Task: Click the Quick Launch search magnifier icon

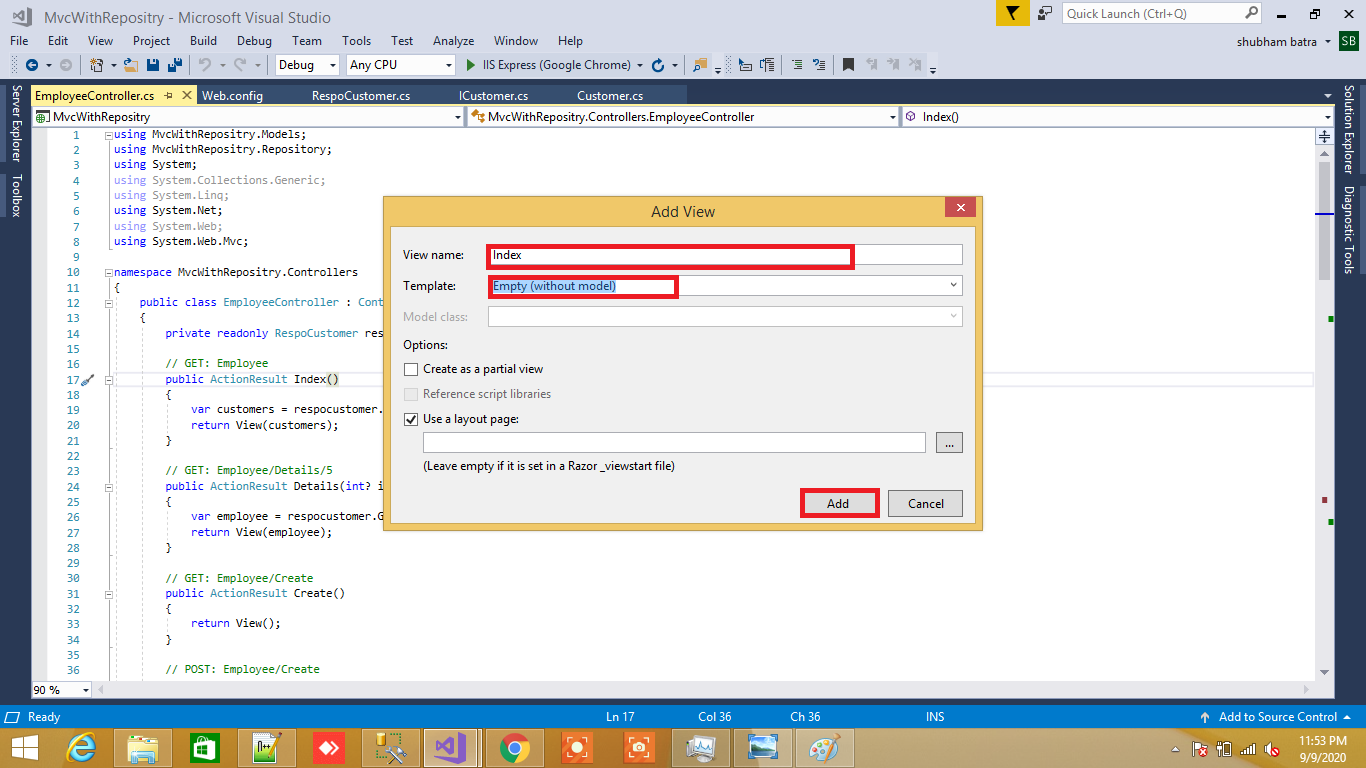Action: 1251,13
